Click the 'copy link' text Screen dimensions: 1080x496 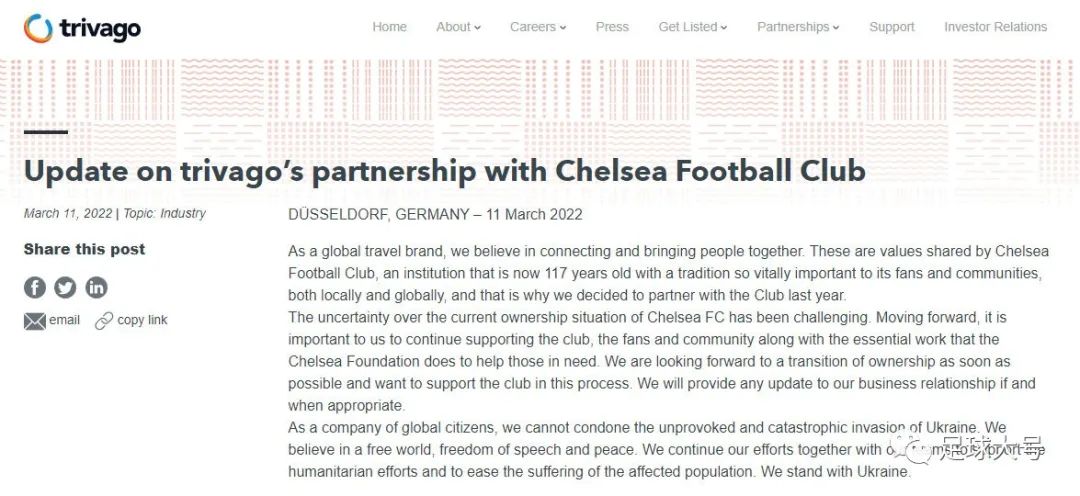[x=142, y=320]
